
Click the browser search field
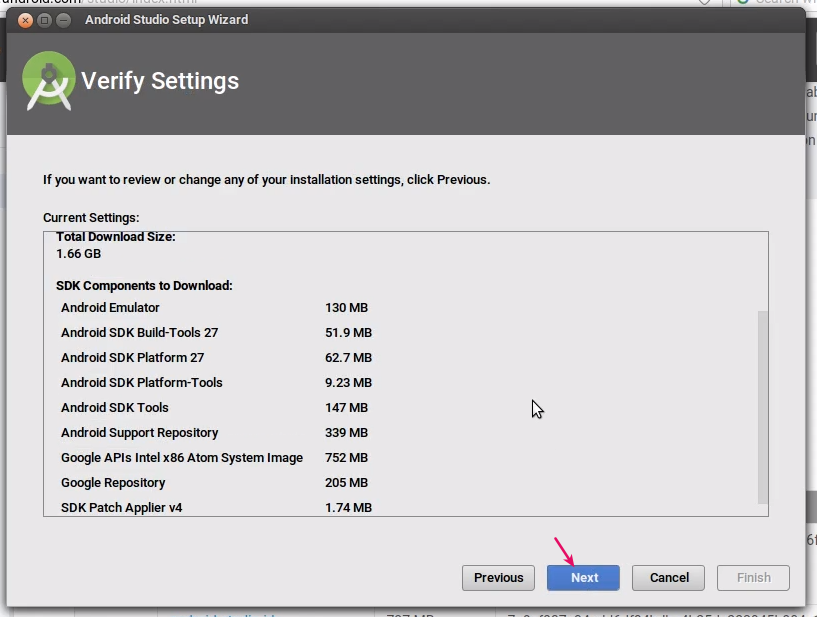point(785,3)
